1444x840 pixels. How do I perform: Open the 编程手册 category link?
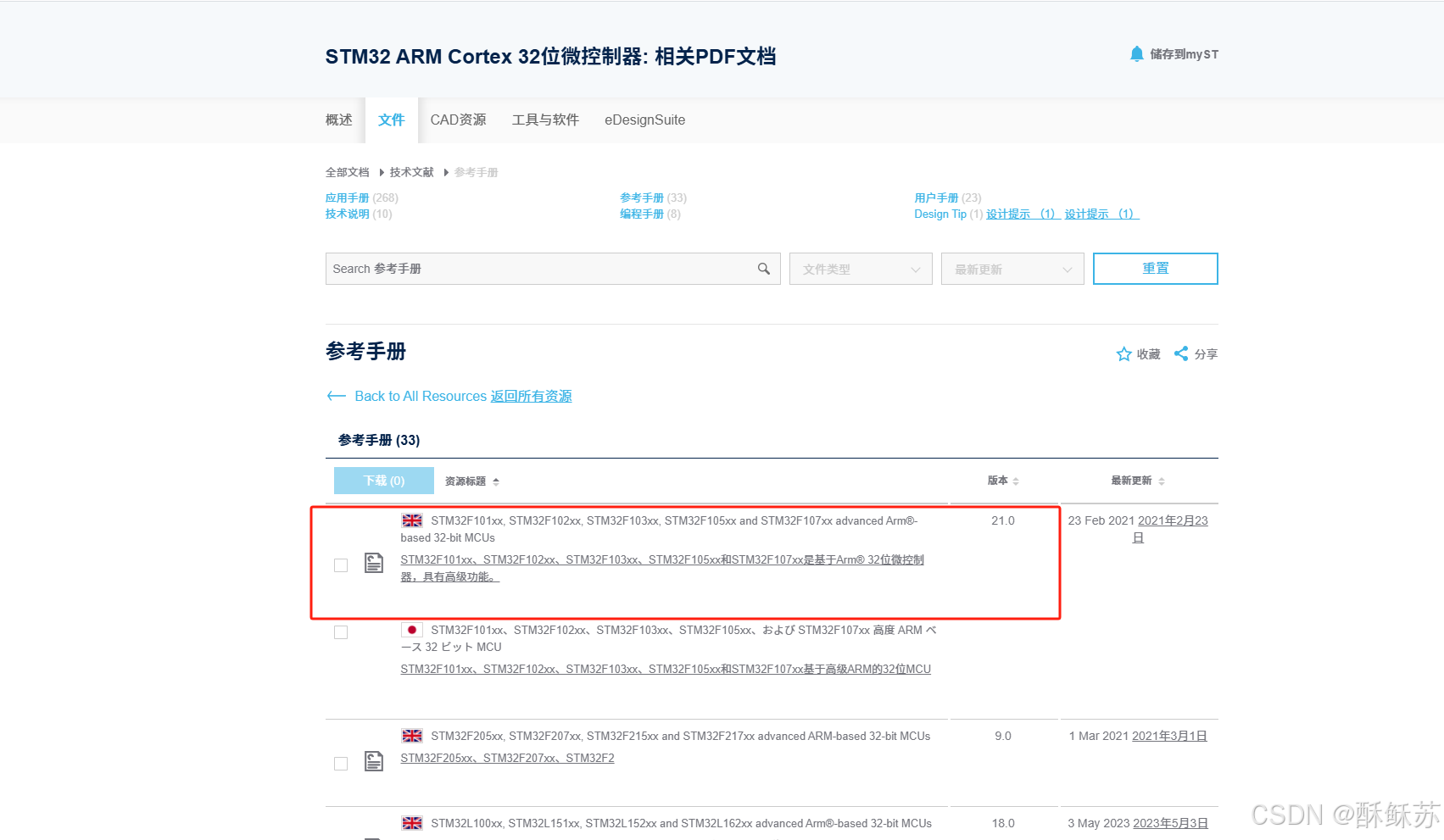coord(642,214)
